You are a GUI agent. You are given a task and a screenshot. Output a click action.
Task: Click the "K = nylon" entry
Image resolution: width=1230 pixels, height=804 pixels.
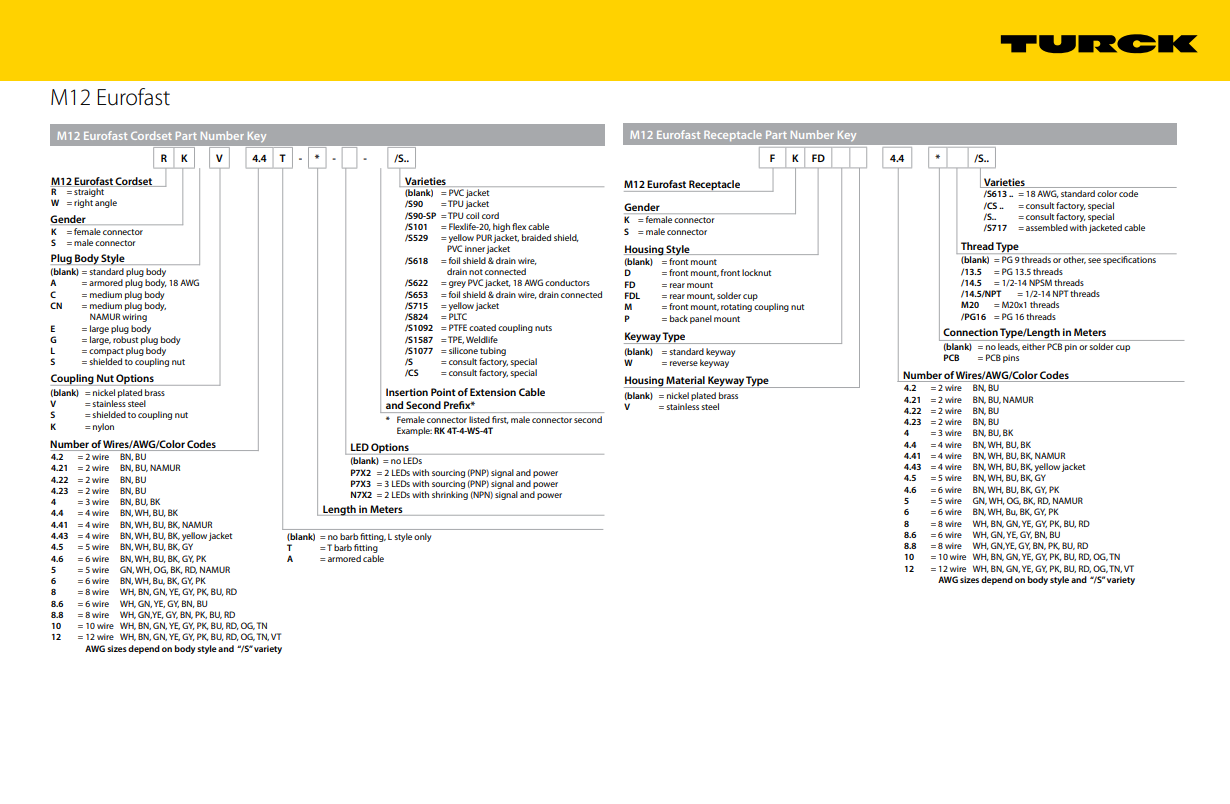83,427
